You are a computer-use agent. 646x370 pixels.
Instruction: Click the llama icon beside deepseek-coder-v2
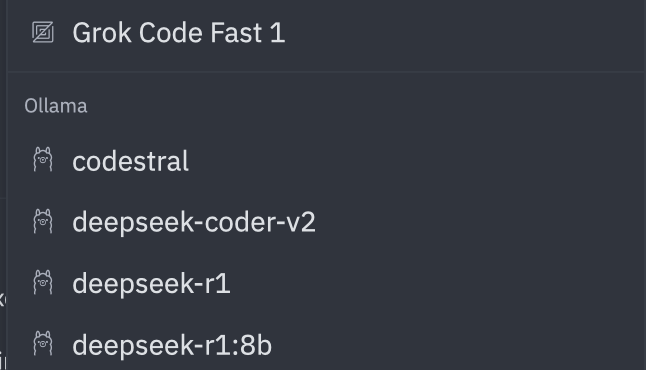tap(43, 221)
